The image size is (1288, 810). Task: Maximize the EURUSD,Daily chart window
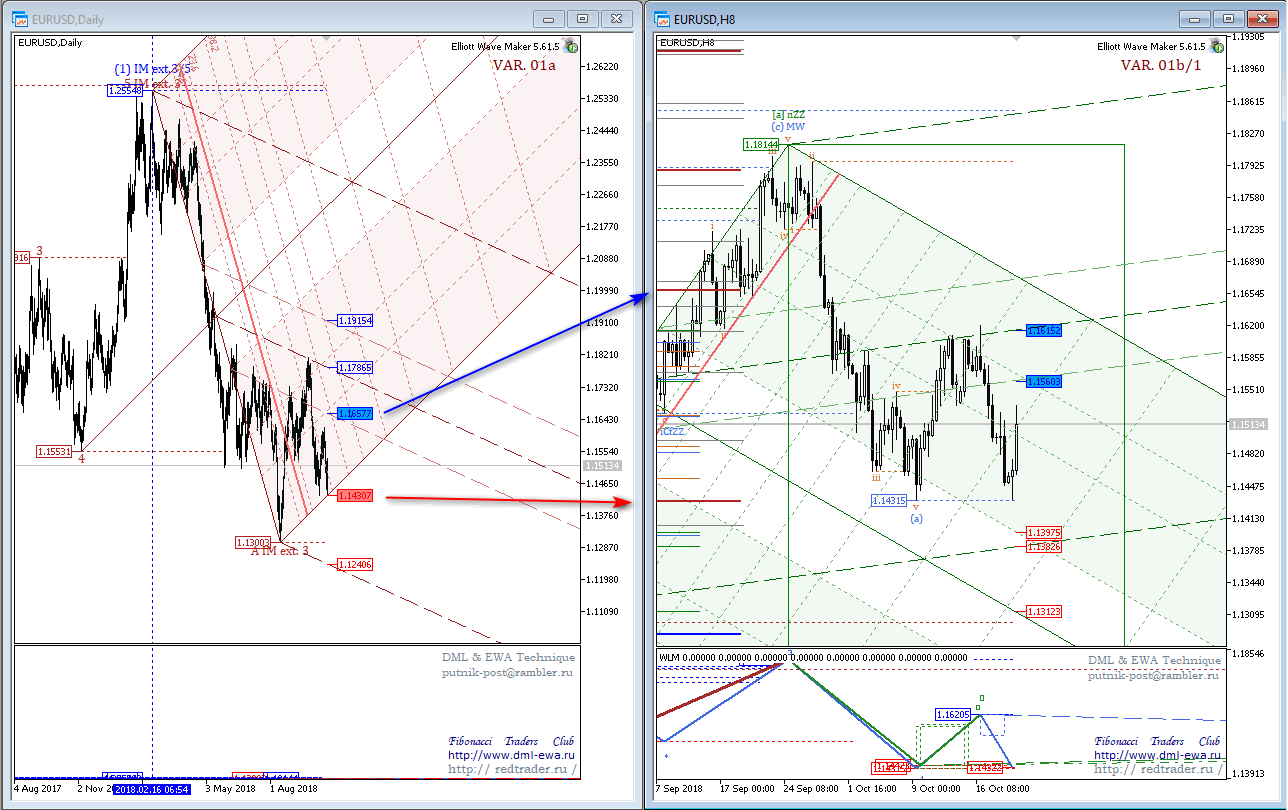coord(583,18)
